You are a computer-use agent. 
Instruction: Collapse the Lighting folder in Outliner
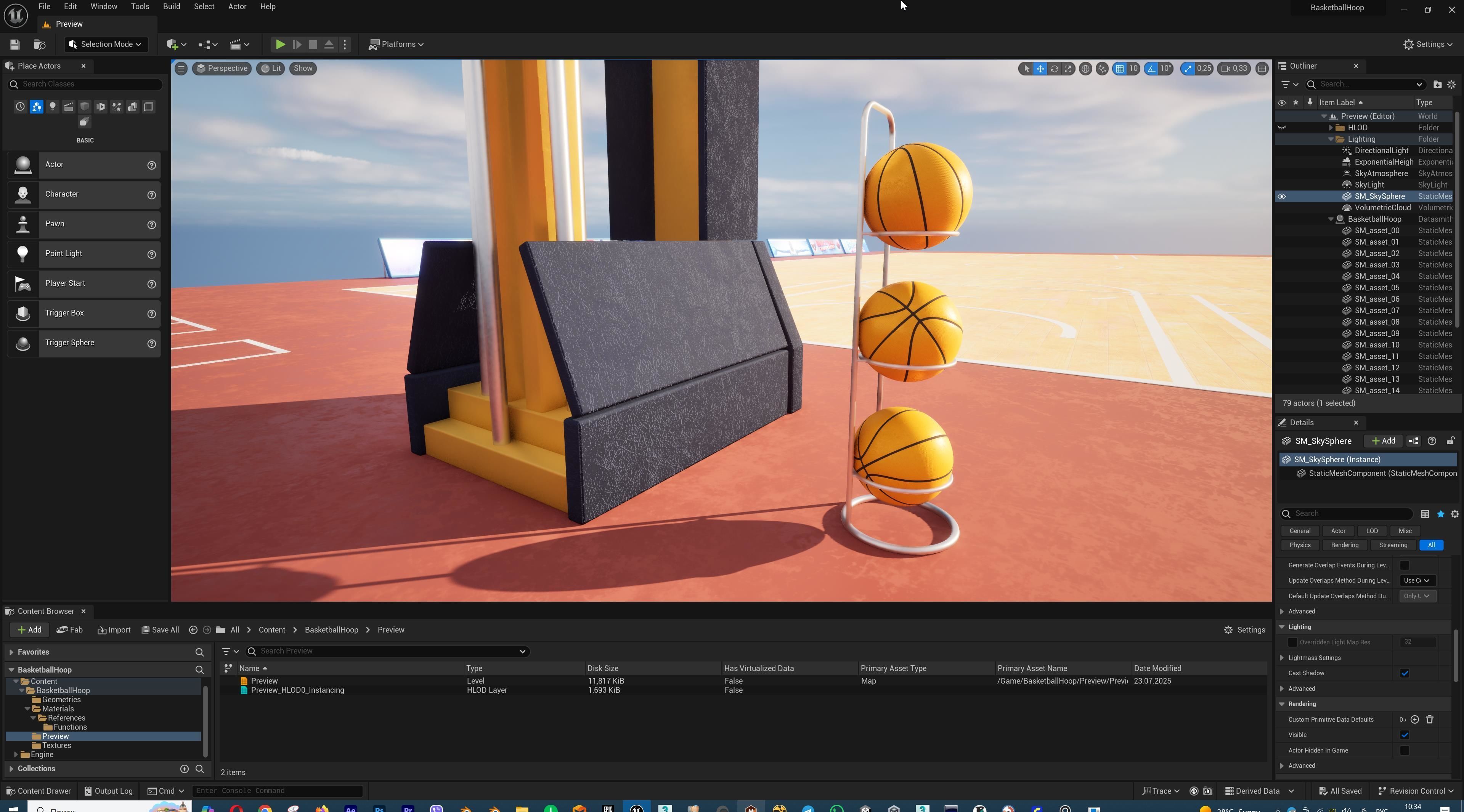[1331, 139]
